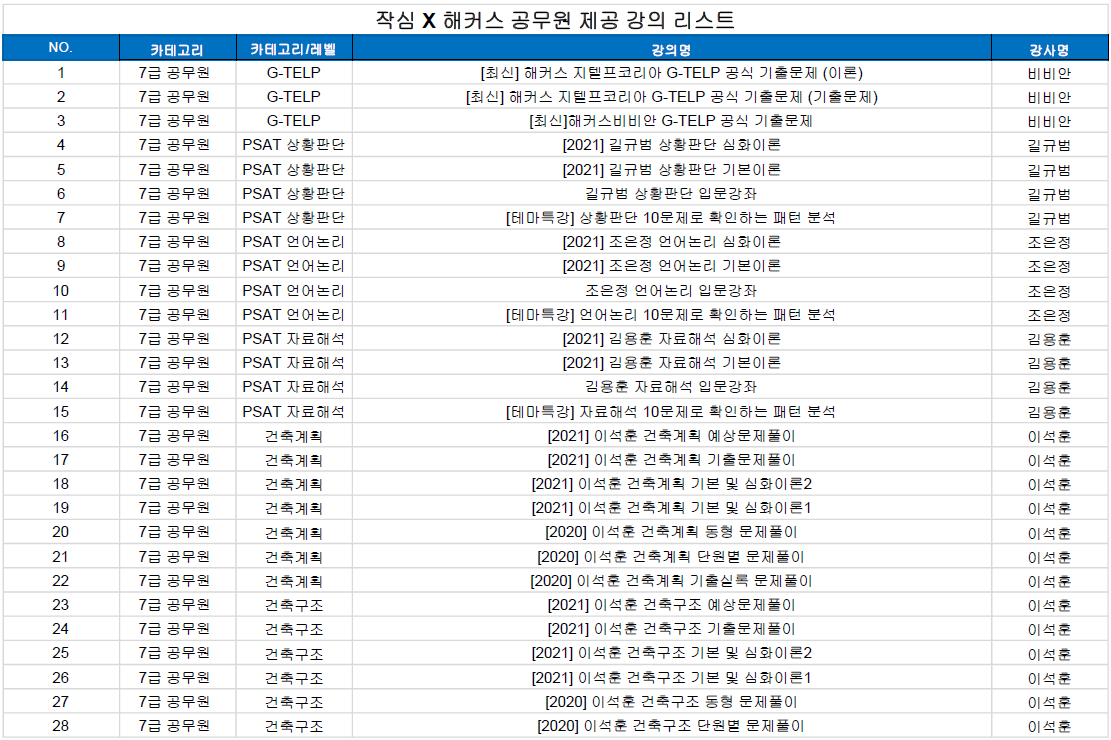Click '[2021] 조은정 언어논리 기본이론' cell
Viewport: 1111px width, 740px height.
[671, 266]
